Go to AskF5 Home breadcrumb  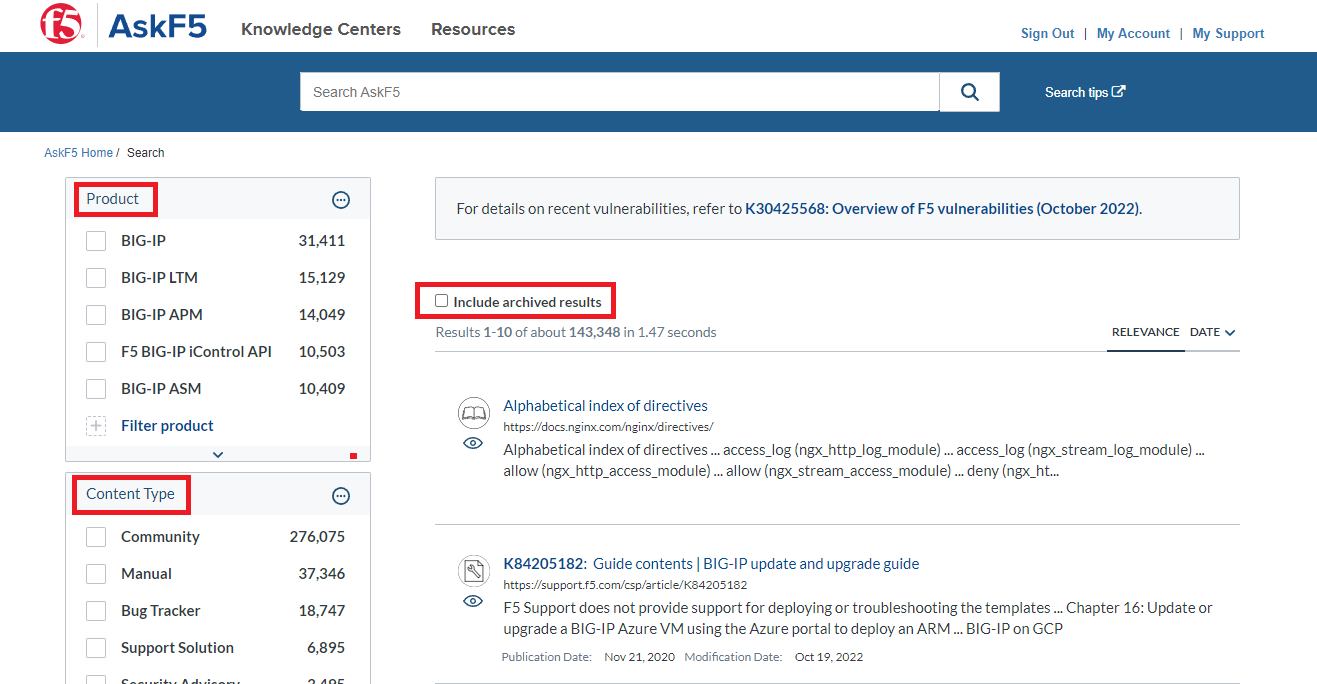[x=78, y=153]
